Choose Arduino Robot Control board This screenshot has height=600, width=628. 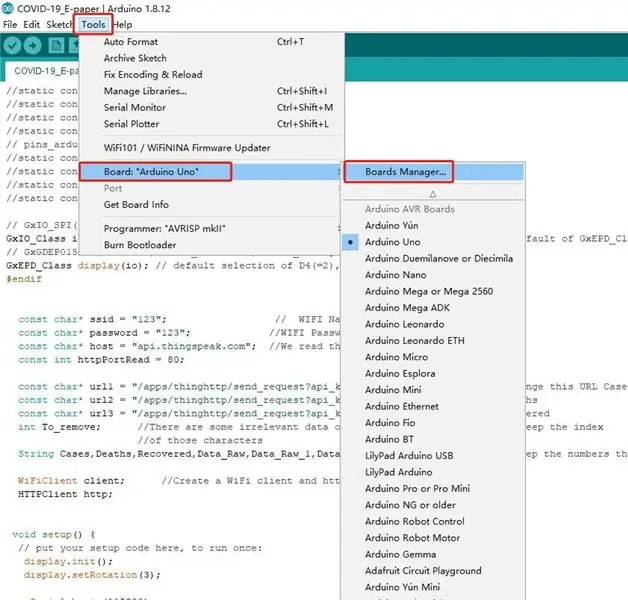point(433,521)
